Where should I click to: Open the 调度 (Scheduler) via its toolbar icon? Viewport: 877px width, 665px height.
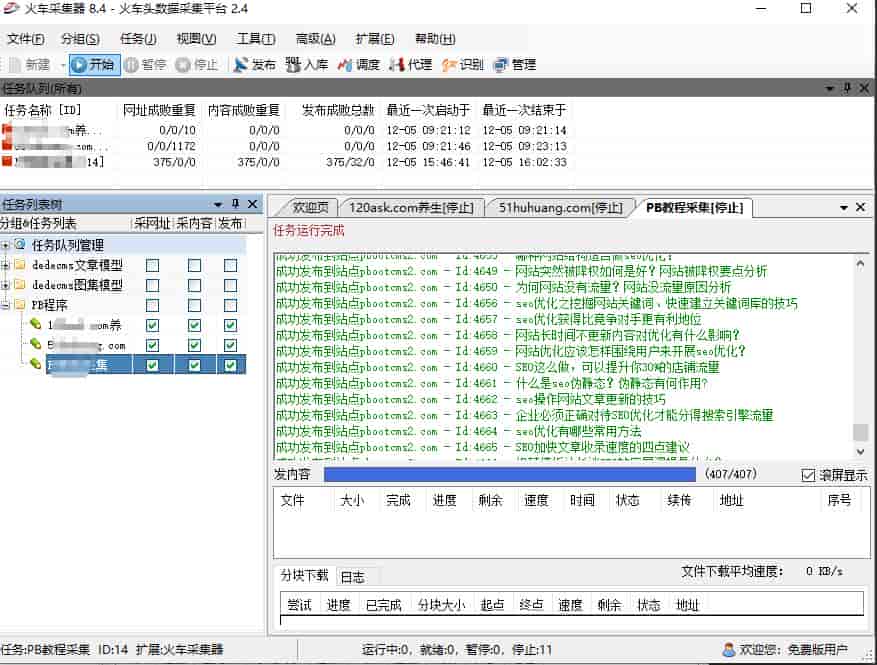(356, 66)
